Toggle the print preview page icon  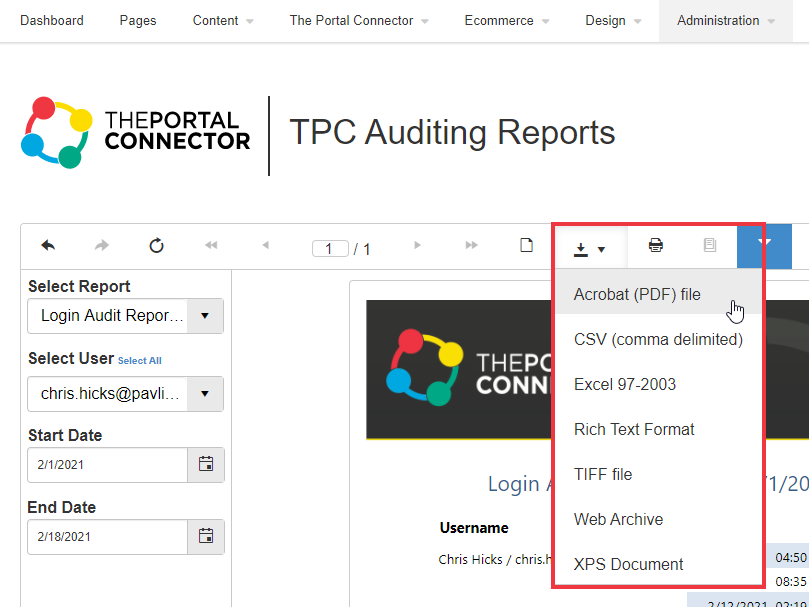point(526,245)
